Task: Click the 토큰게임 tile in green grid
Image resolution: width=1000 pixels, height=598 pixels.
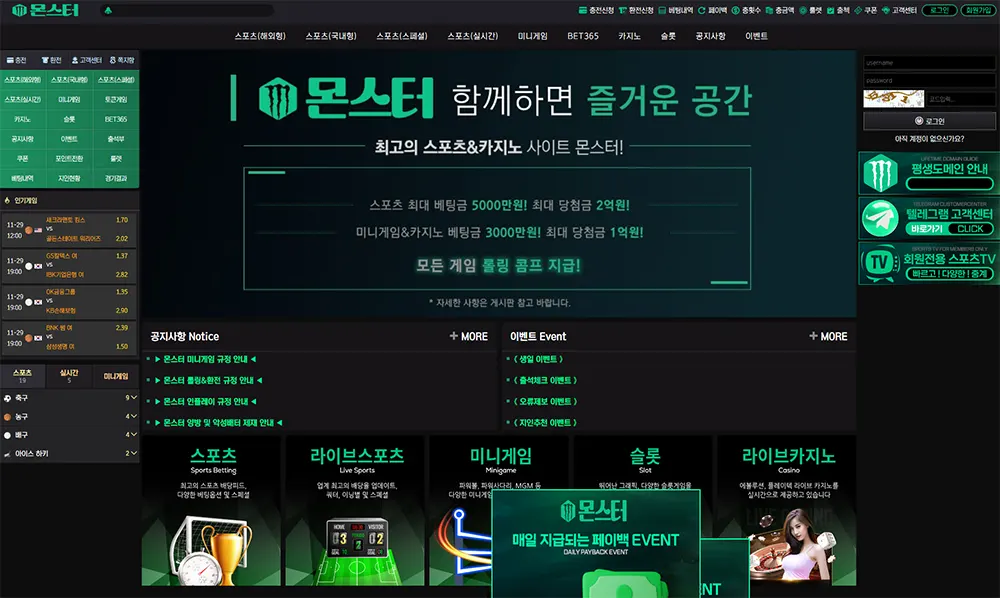Action: click(116, 99)
